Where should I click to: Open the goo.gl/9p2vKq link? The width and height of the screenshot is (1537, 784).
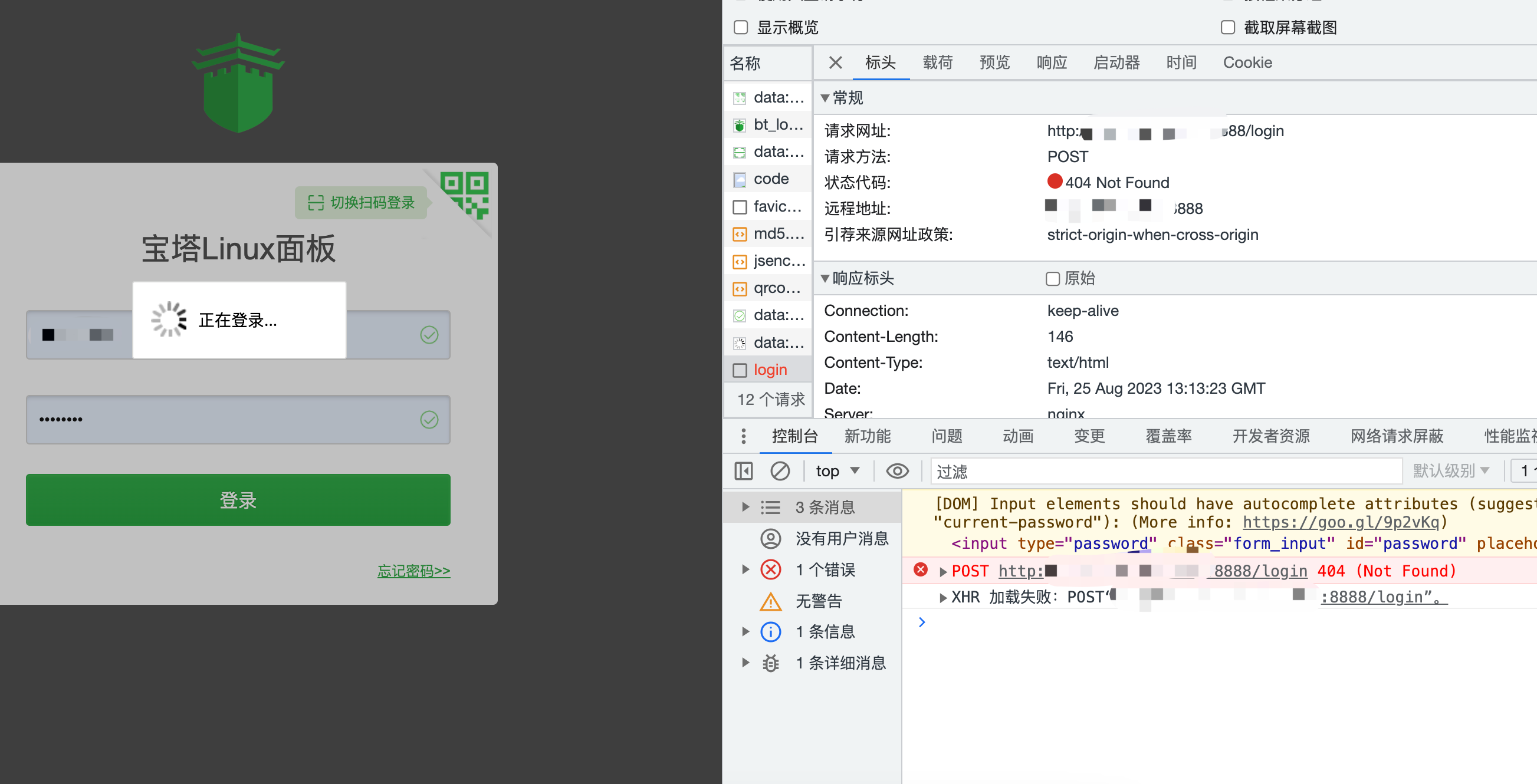pos(1341,522)
